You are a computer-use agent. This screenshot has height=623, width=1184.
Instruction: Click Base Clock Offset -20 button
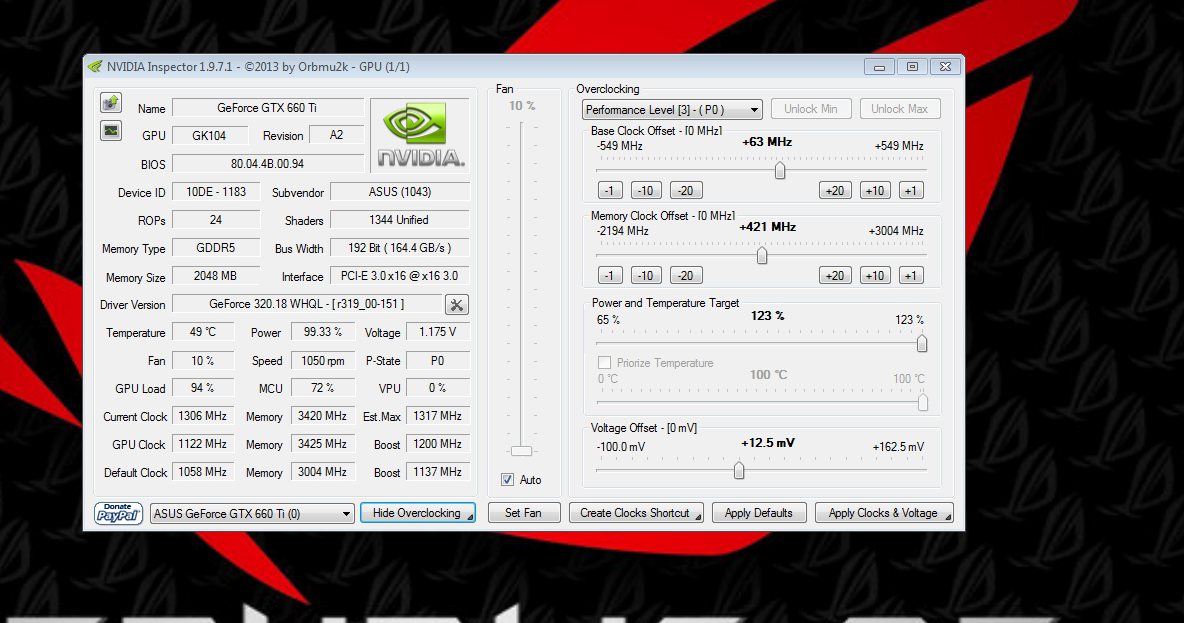tap(686, 190)
